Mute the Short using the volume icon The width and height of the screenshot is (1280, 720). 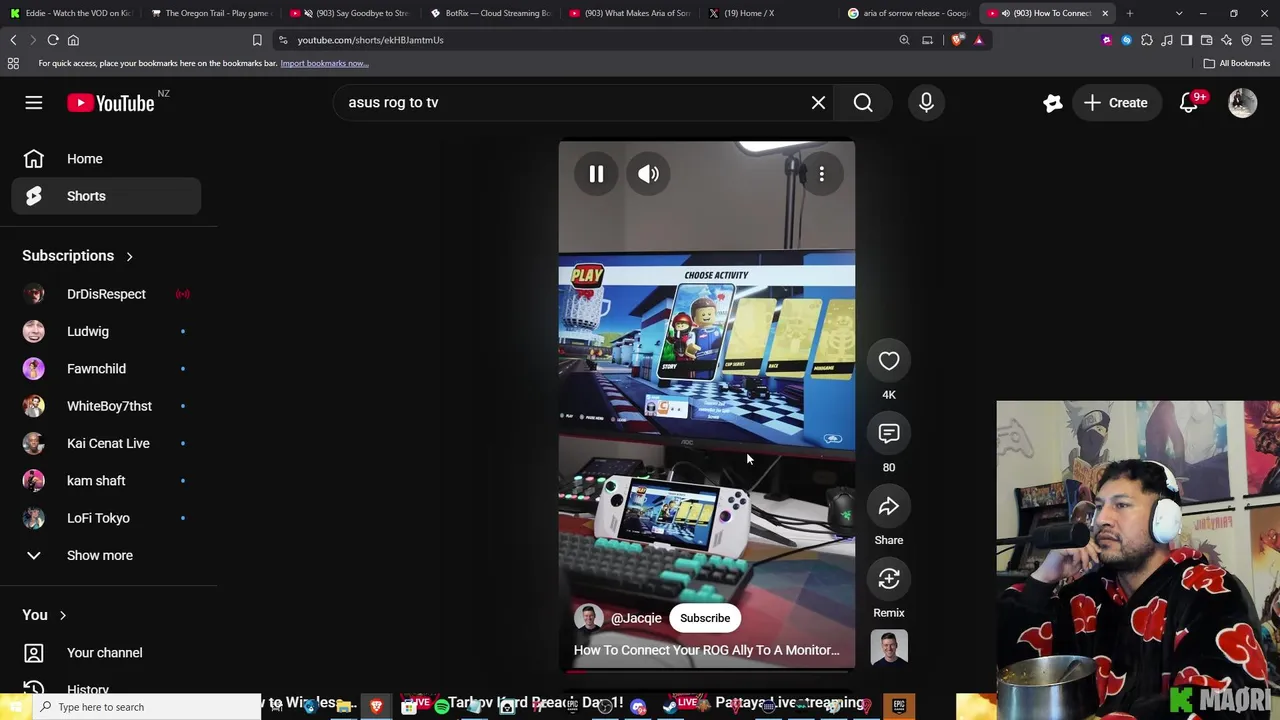649,174
